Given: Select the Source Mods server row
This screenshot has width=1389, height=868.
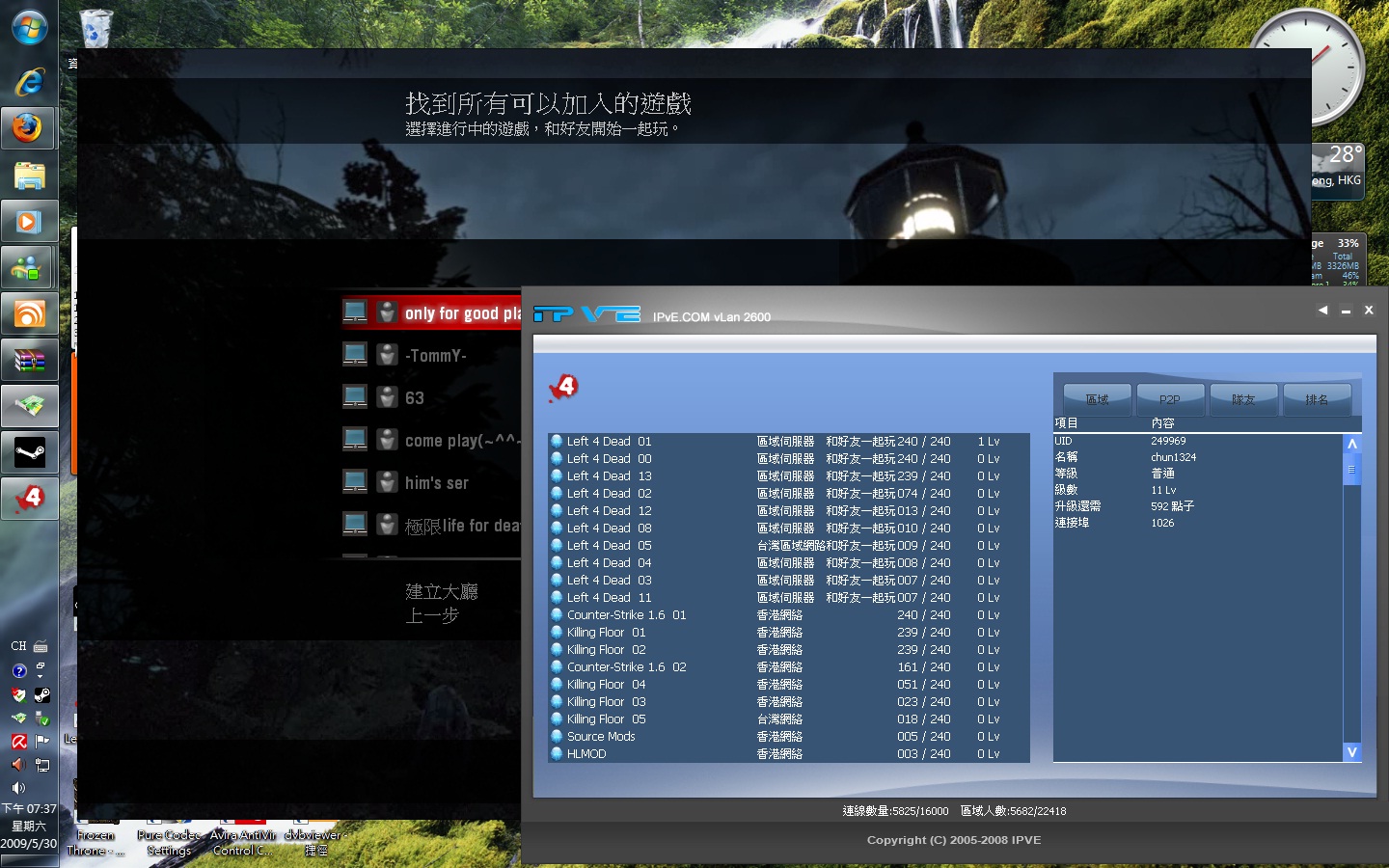Looking at the screenshot, I should (789, 737).
